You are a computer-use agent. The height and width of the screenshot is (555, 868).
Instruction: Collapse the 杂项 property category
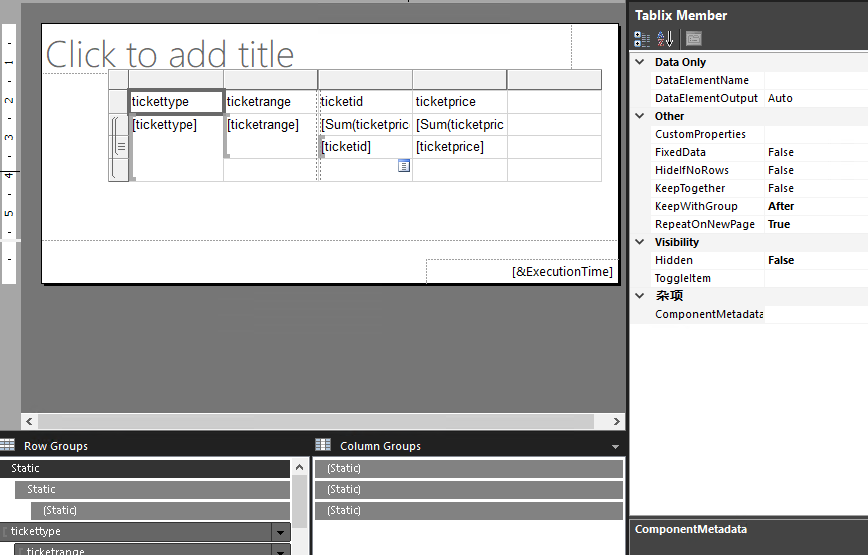pos(640,295)
